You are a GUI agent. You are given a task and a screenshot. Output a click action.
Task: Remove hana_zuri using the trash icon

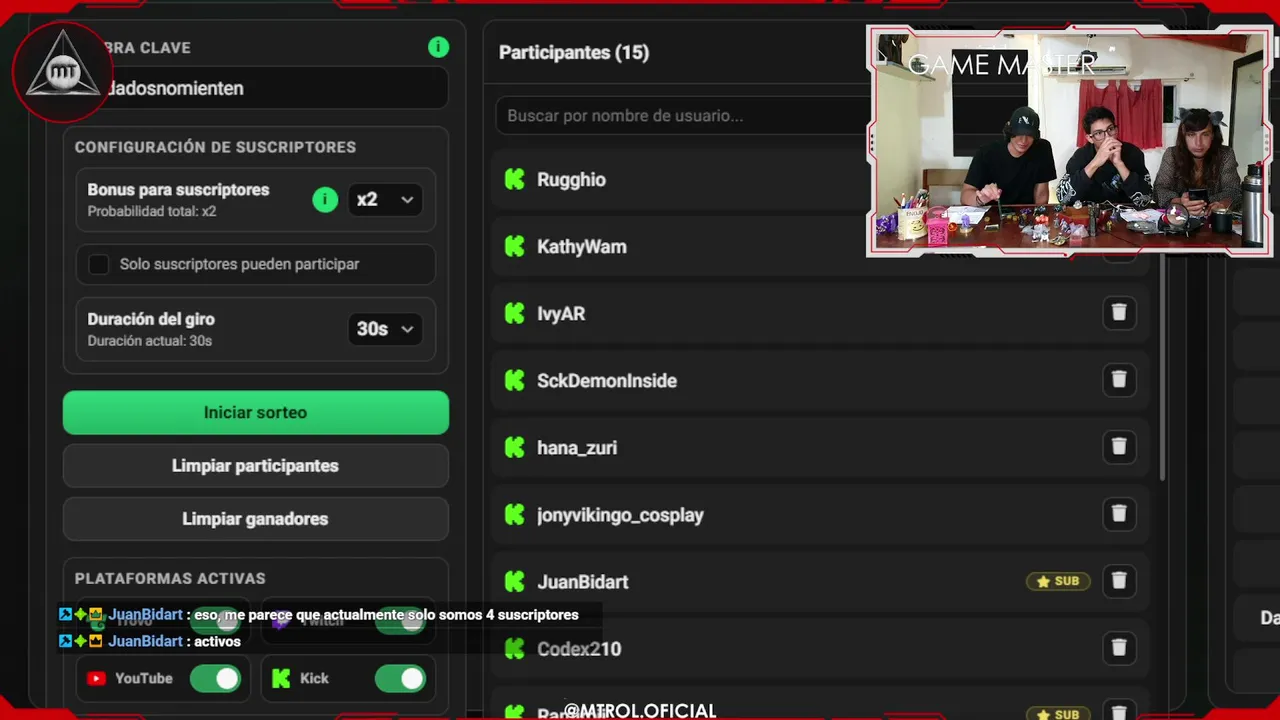1119,446
